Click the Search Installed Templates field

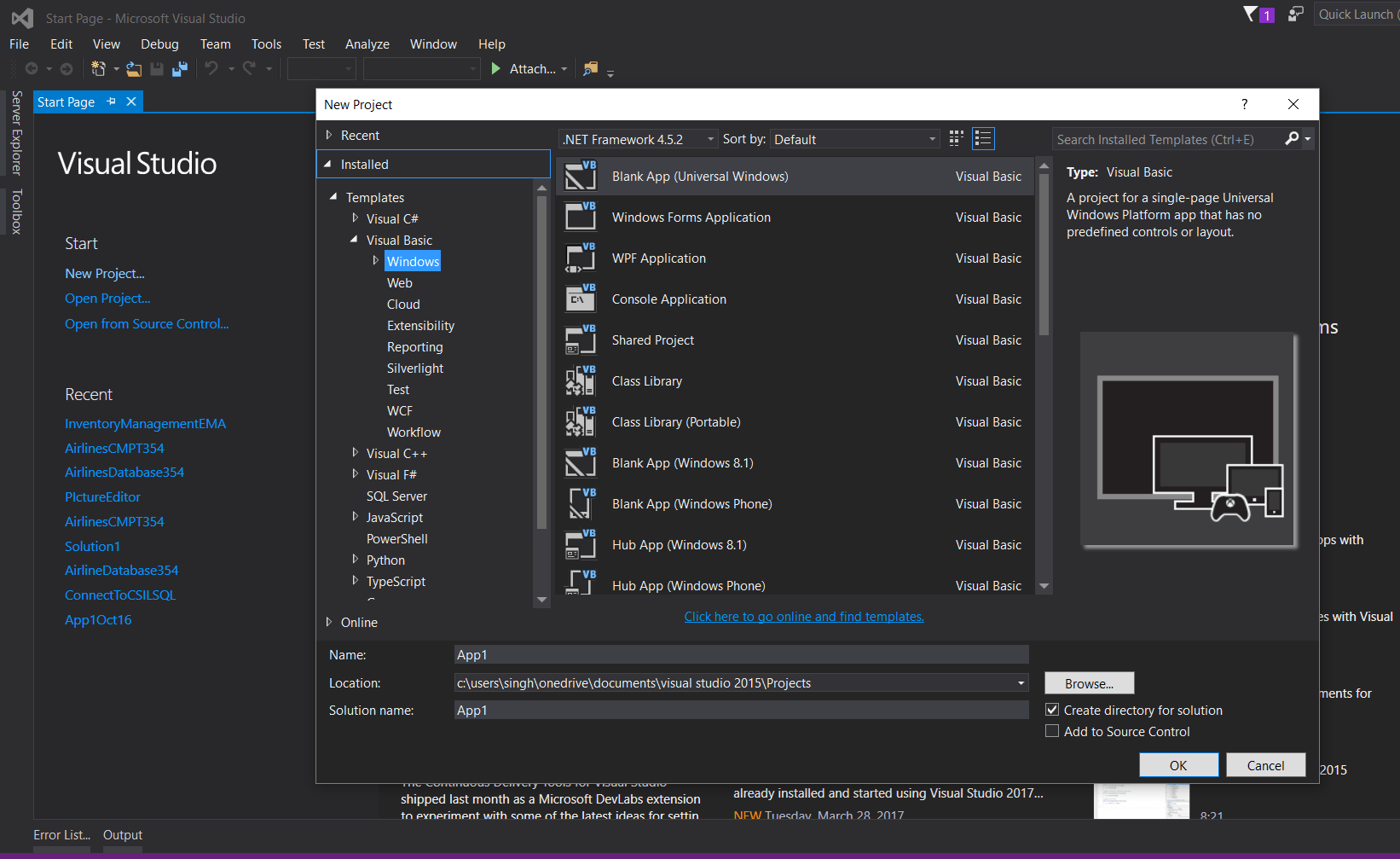[x=1168, y=139]
